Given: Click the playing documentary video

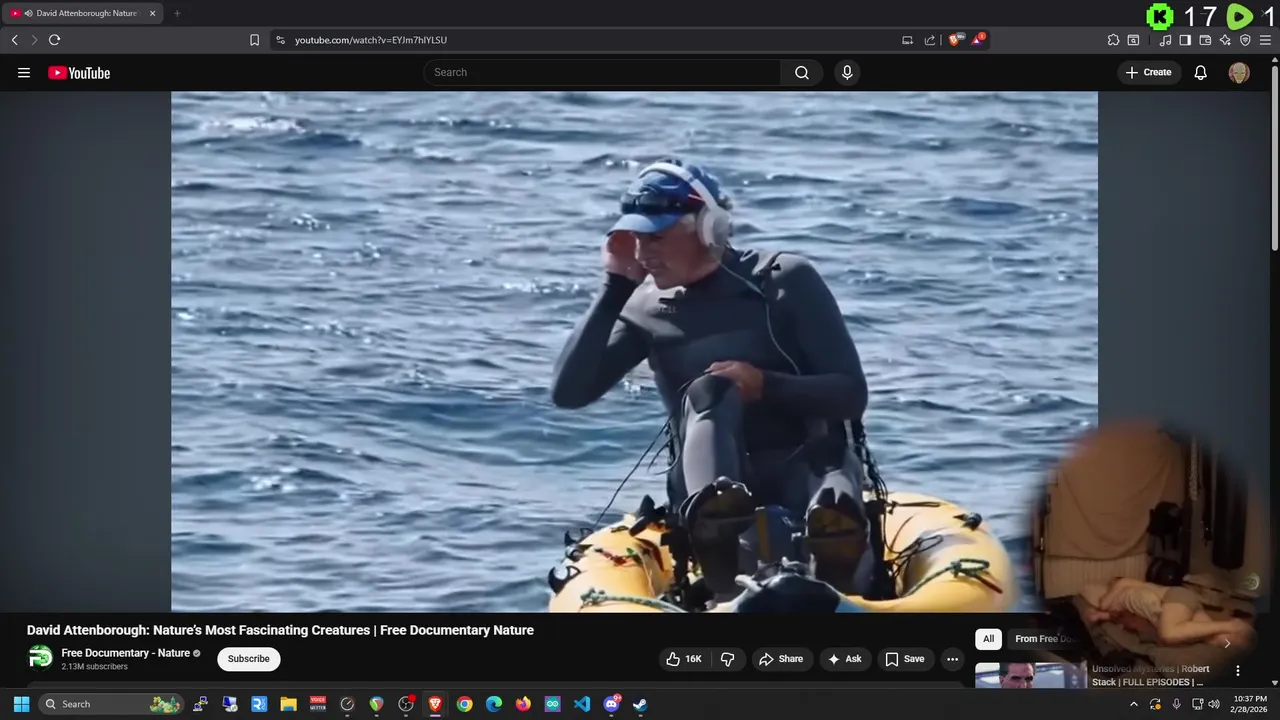Looking at the screenshot, I should (634, 351).
